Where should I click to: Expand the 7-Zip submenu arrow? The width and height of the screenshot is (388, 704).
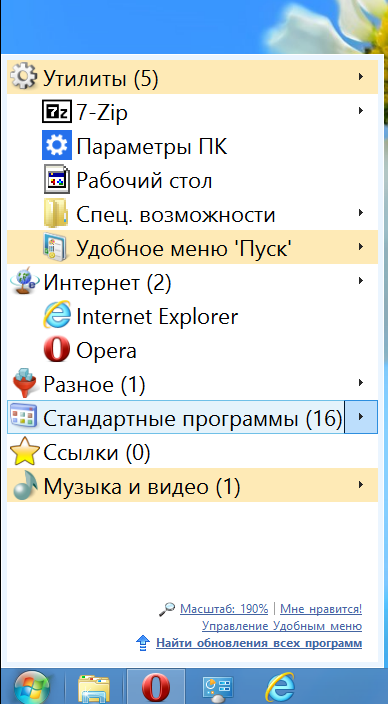pyautogui.click(x=361, y=110)
